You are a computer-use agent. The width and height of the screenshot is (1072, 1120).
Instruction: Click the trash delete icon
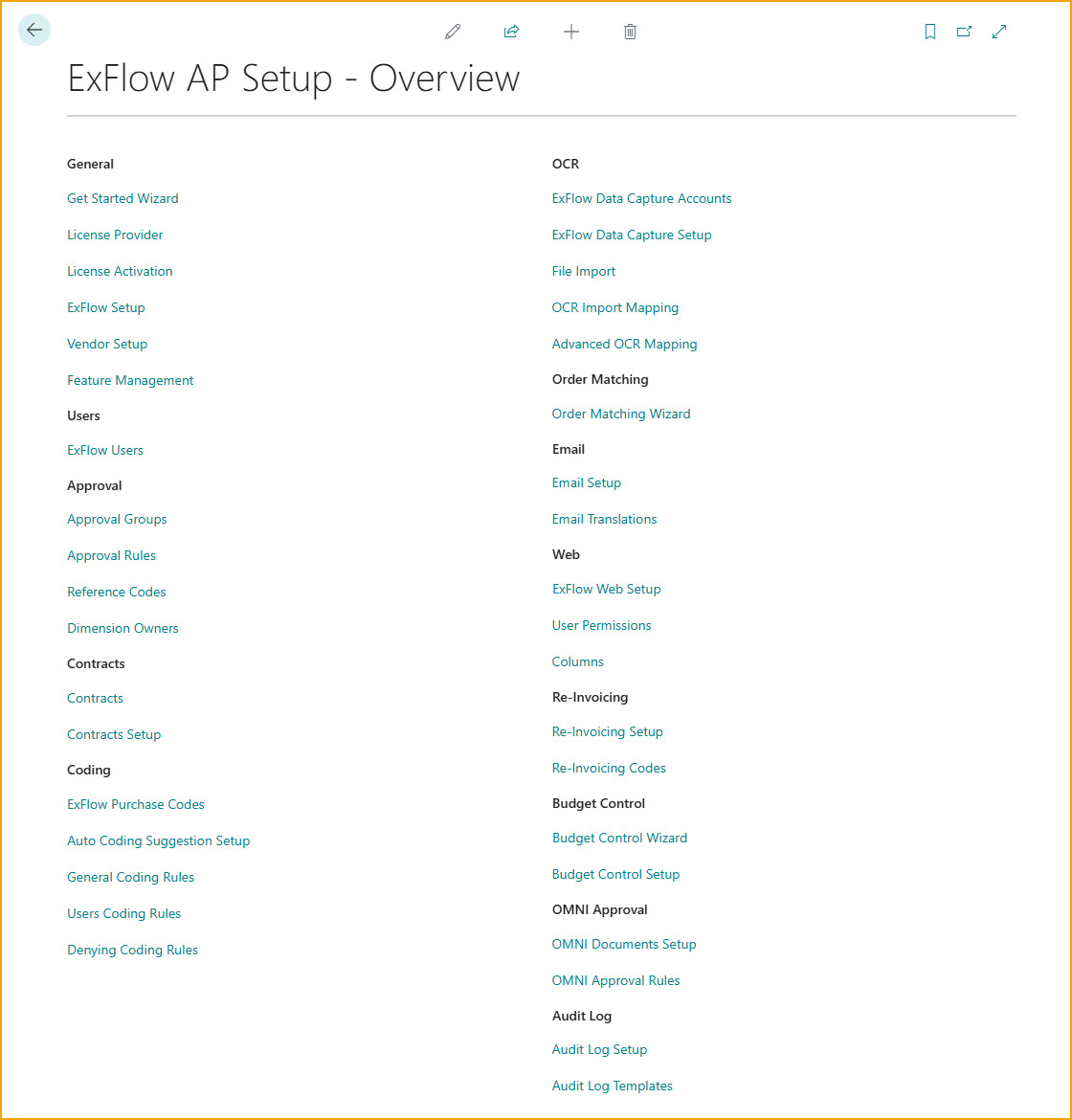coord(630,32)
